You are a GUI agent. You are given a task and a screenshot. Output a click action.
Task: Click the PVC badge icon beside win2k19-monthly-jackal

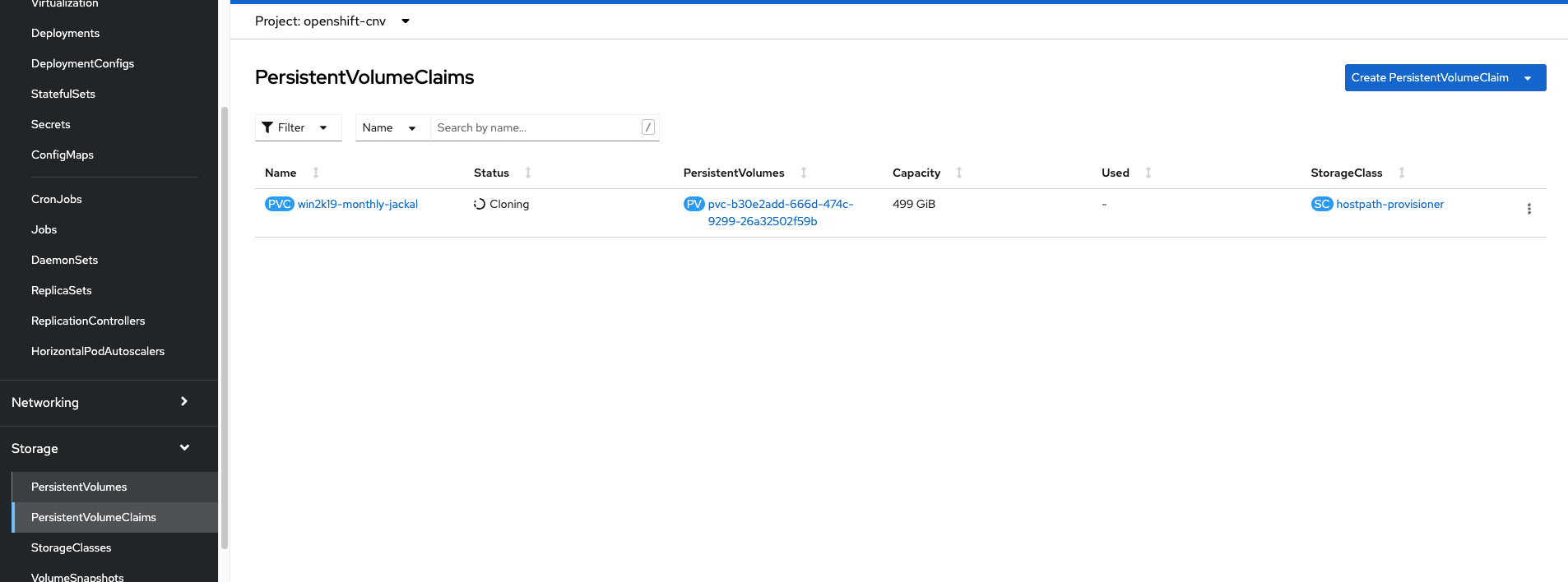(x=279, y=204)
